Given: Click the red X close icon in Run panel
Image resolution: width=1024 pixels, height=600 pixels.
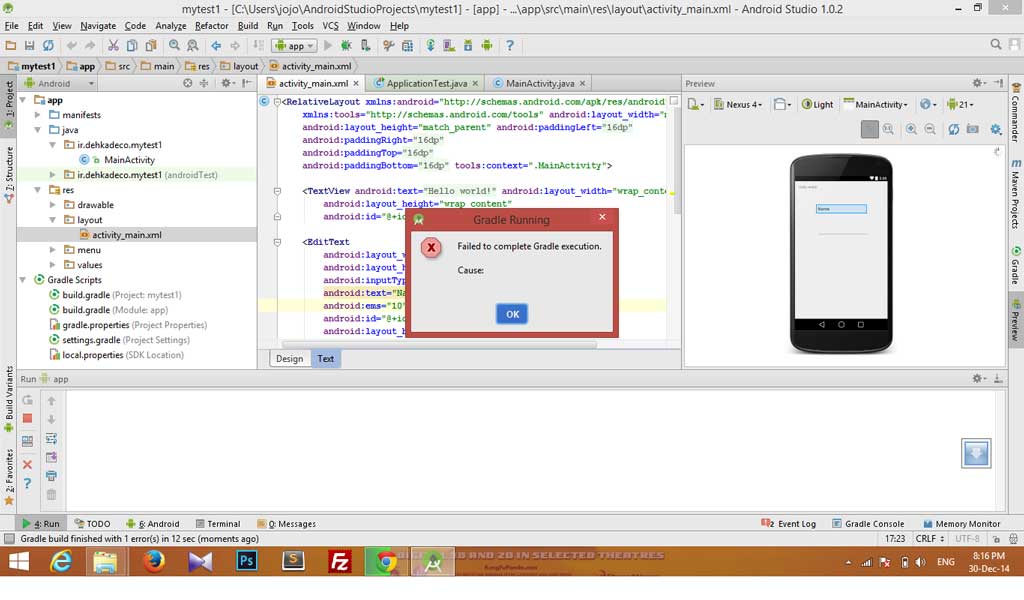Looking at the screenshot, I should click(27, 464).
